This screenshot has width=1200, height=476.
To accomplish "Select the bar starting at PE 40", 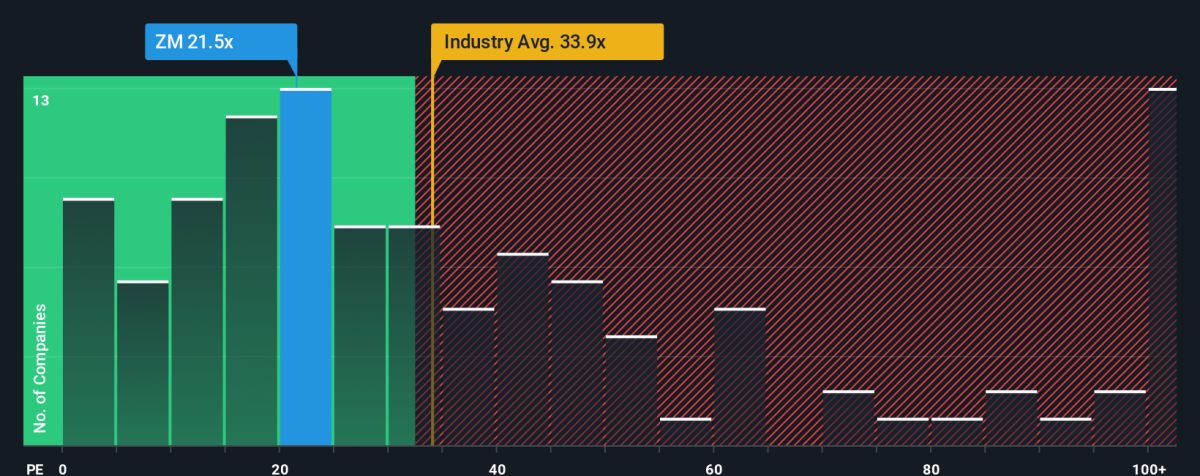I will coord(522,350).
